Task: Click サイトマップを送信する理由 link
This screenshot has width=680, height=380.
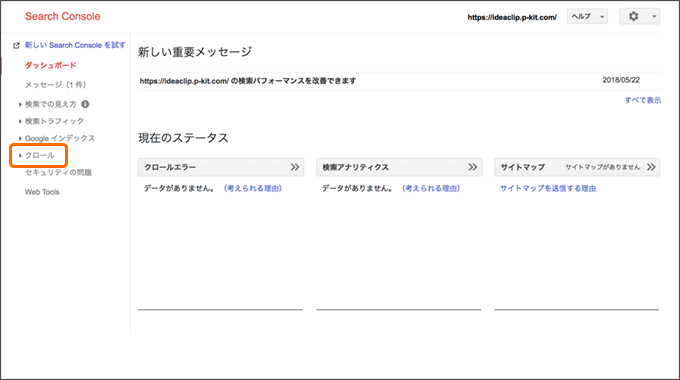Action: pos(548,188)
